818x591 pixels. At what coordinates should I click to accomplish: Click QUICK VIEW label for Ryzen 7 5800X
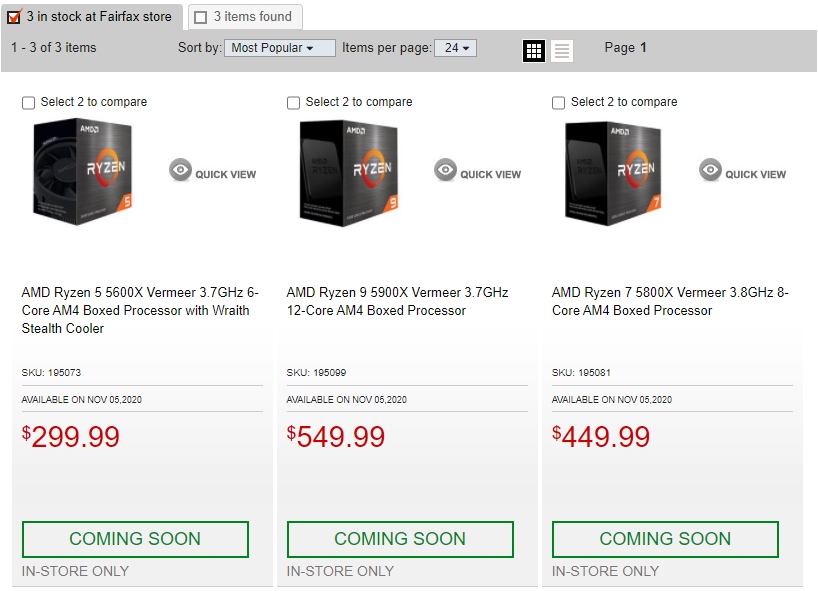[756, 175]
